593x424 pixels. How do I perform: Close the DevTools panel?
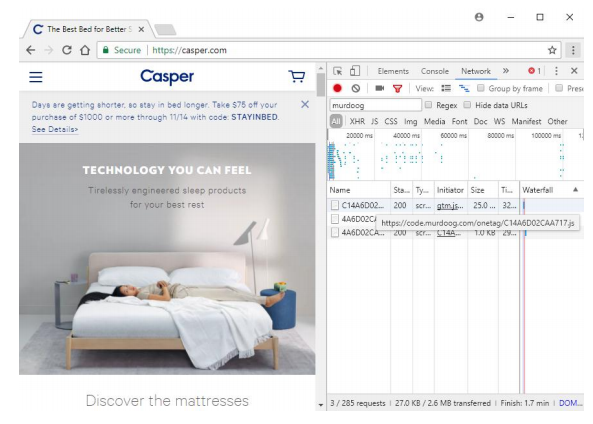point(574,71)
